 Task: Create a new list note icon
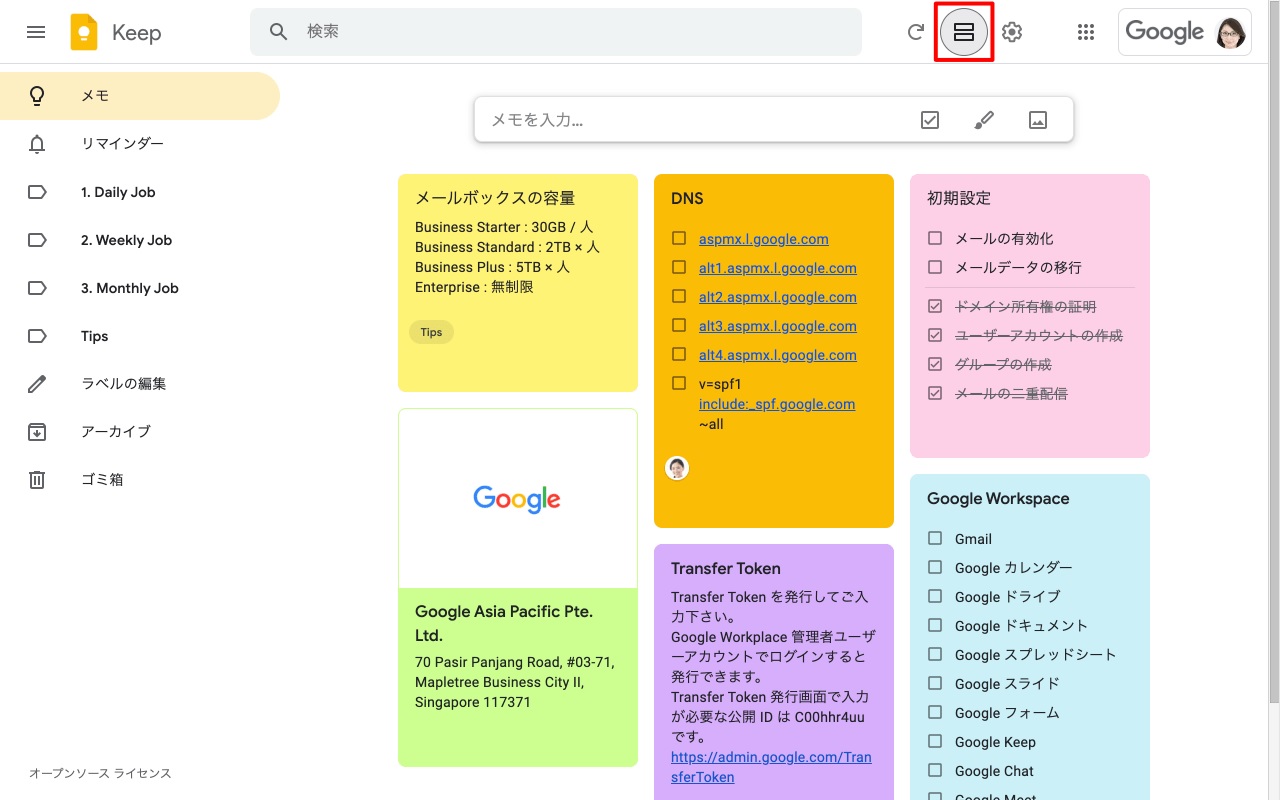[x=930, y=120]
